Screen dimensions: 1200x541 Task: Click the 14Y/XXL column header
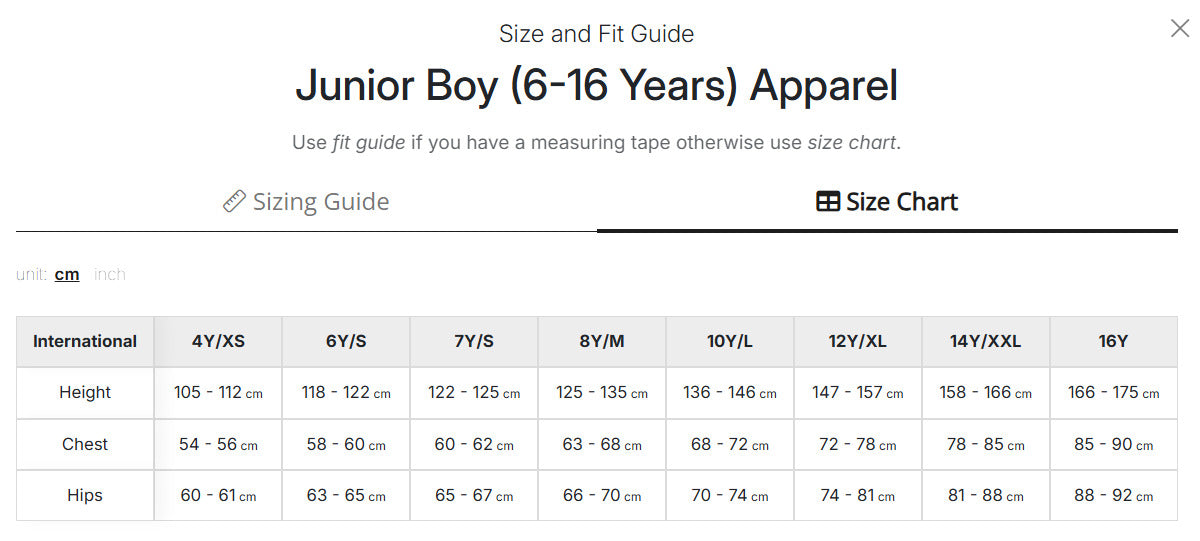(x=986, y=342)
